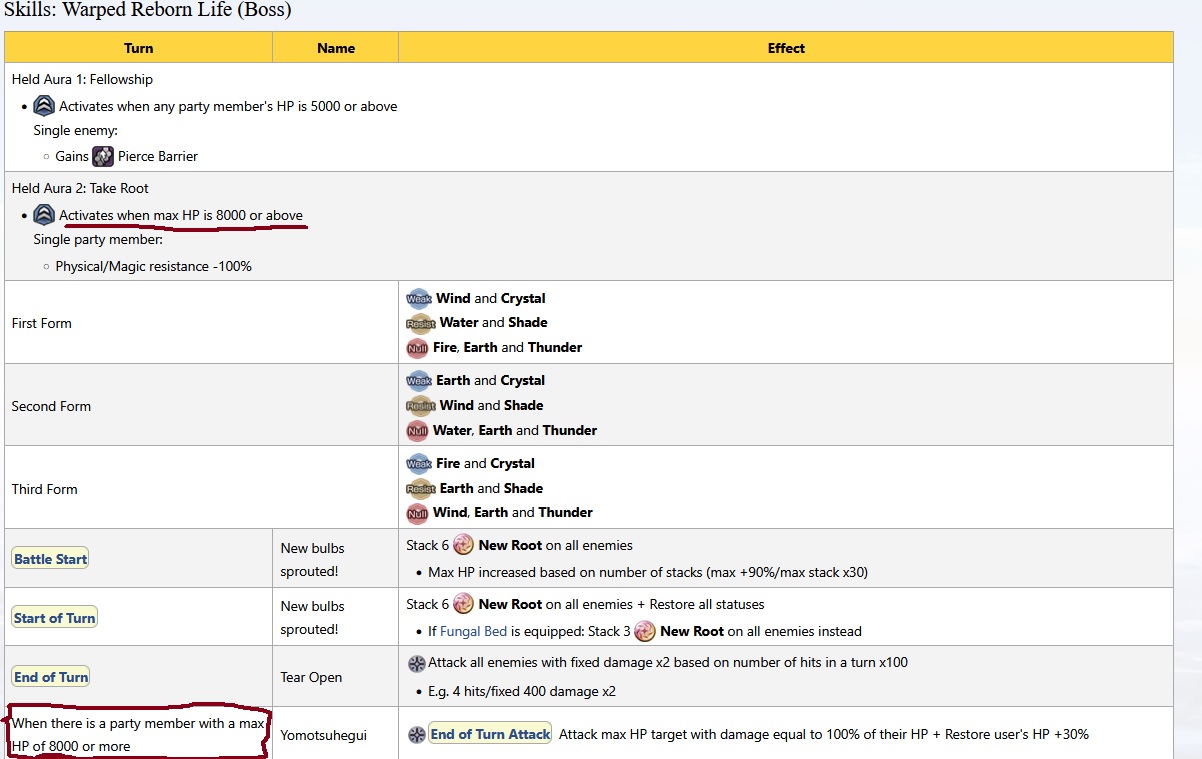Click the Held Aura 2: Take Root text
Screen dimensions: 1202x759
(x=80, y=188)
